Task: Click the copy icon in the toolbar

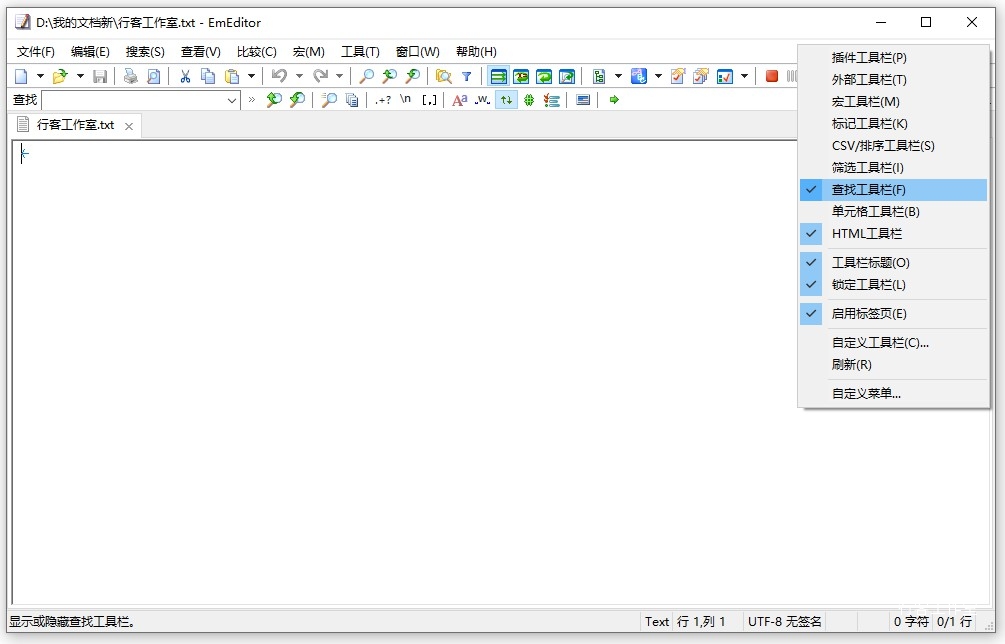Action: point(208,77)
